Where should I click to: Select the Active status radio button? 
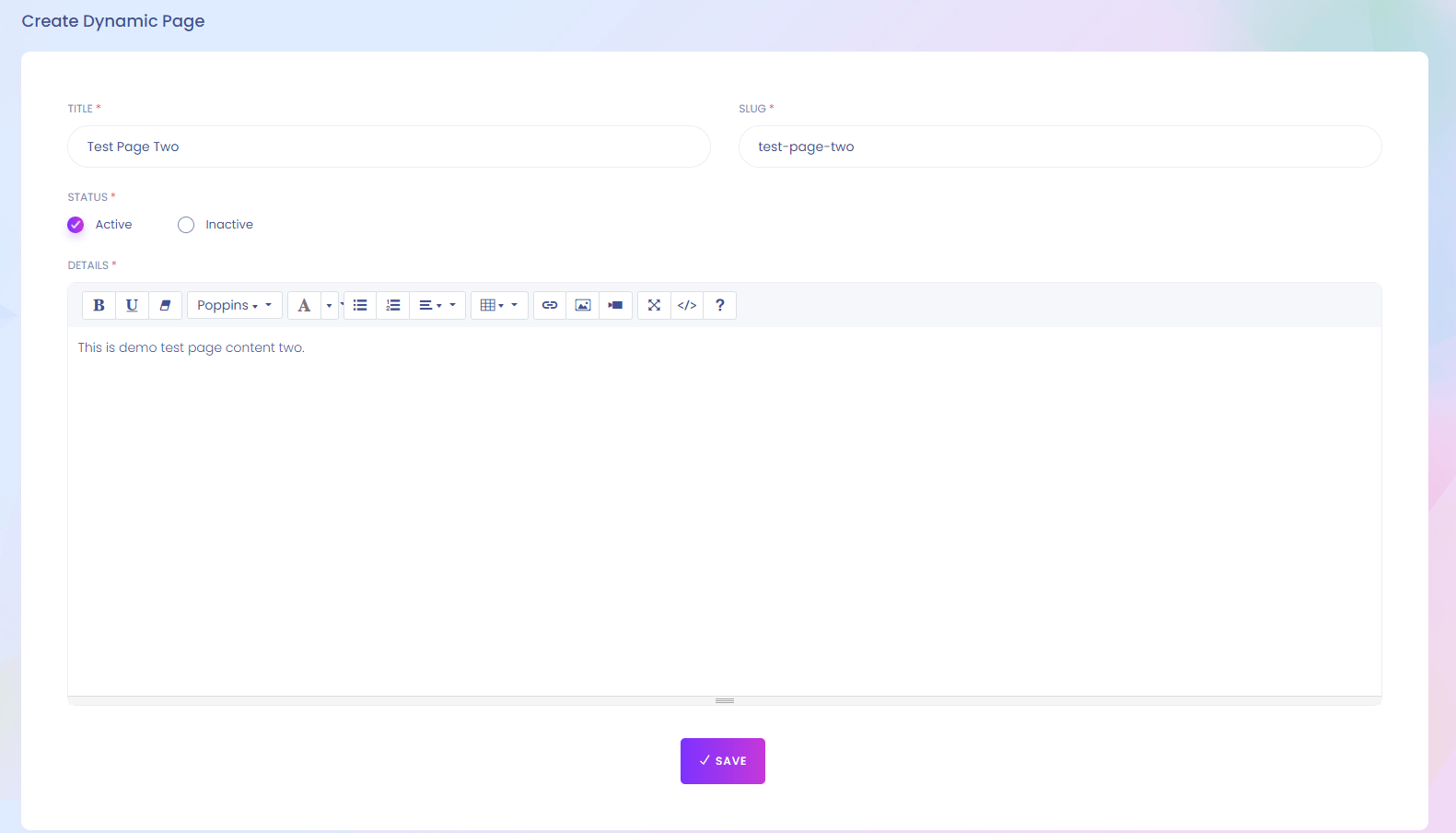76,225
